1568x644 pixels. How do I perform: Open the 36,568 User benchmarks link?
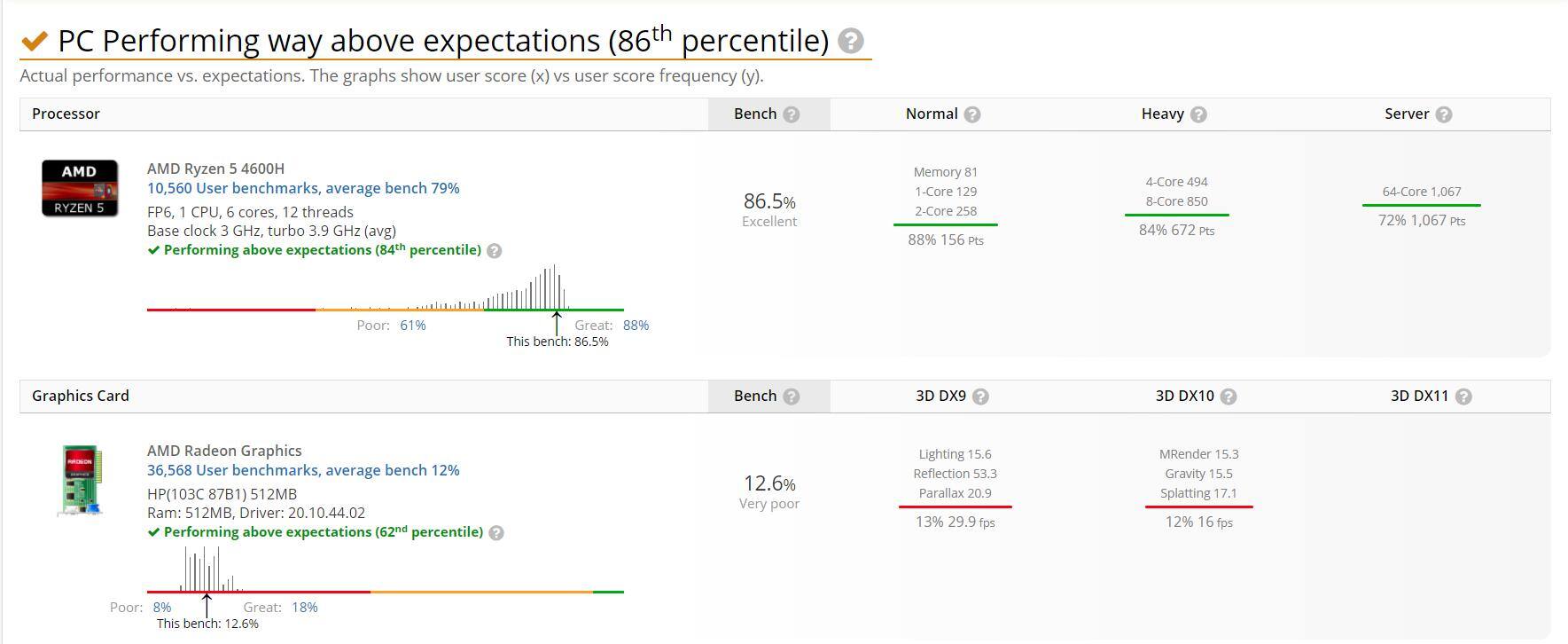point(303,470)
